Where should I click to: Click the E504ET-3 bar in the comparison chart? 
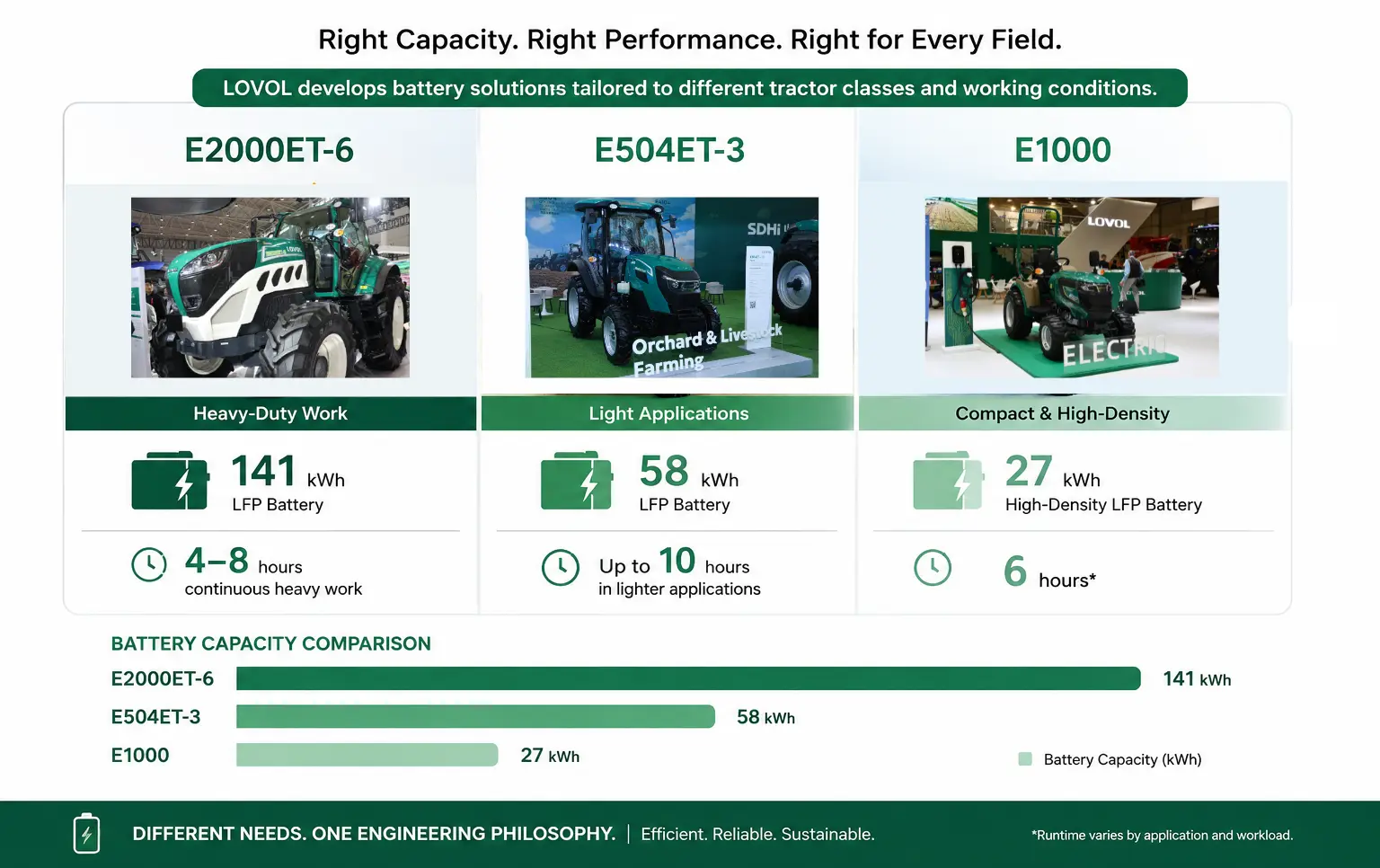pos(475,716)
